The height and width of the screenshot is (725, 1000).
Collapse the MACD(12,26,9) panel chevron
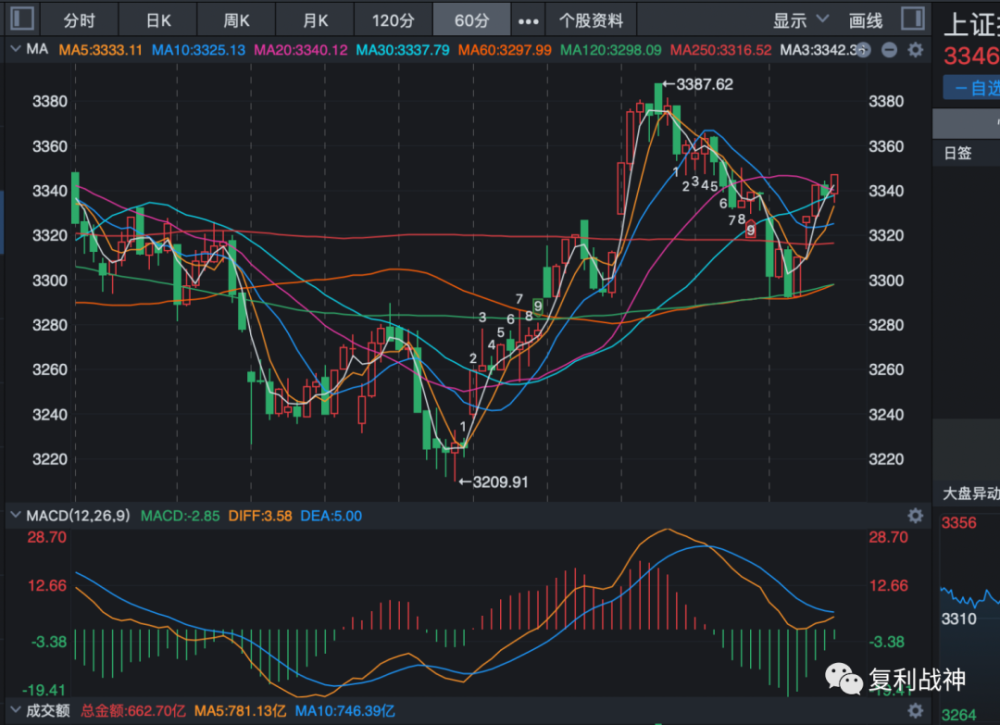(15, 515)
